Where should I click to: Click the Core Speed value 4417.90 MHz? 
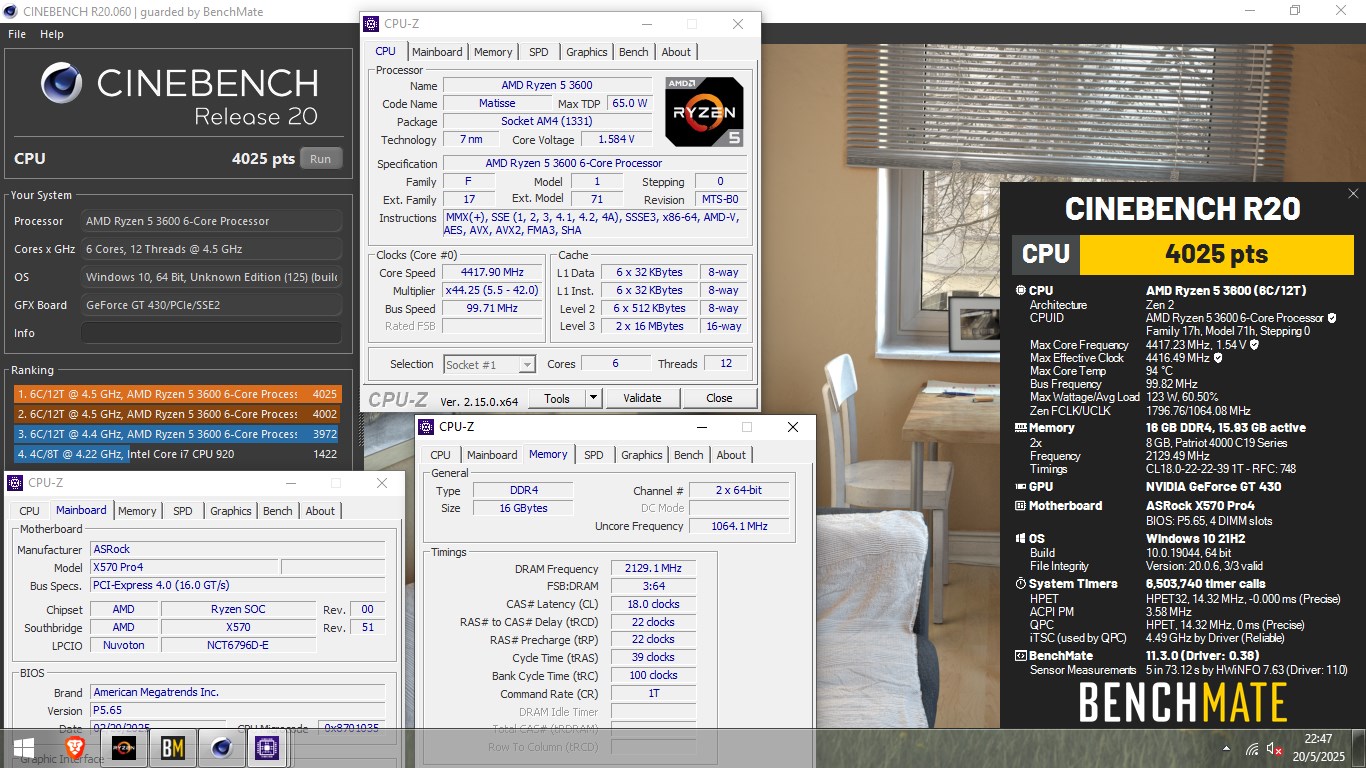[x=491, y=272]
